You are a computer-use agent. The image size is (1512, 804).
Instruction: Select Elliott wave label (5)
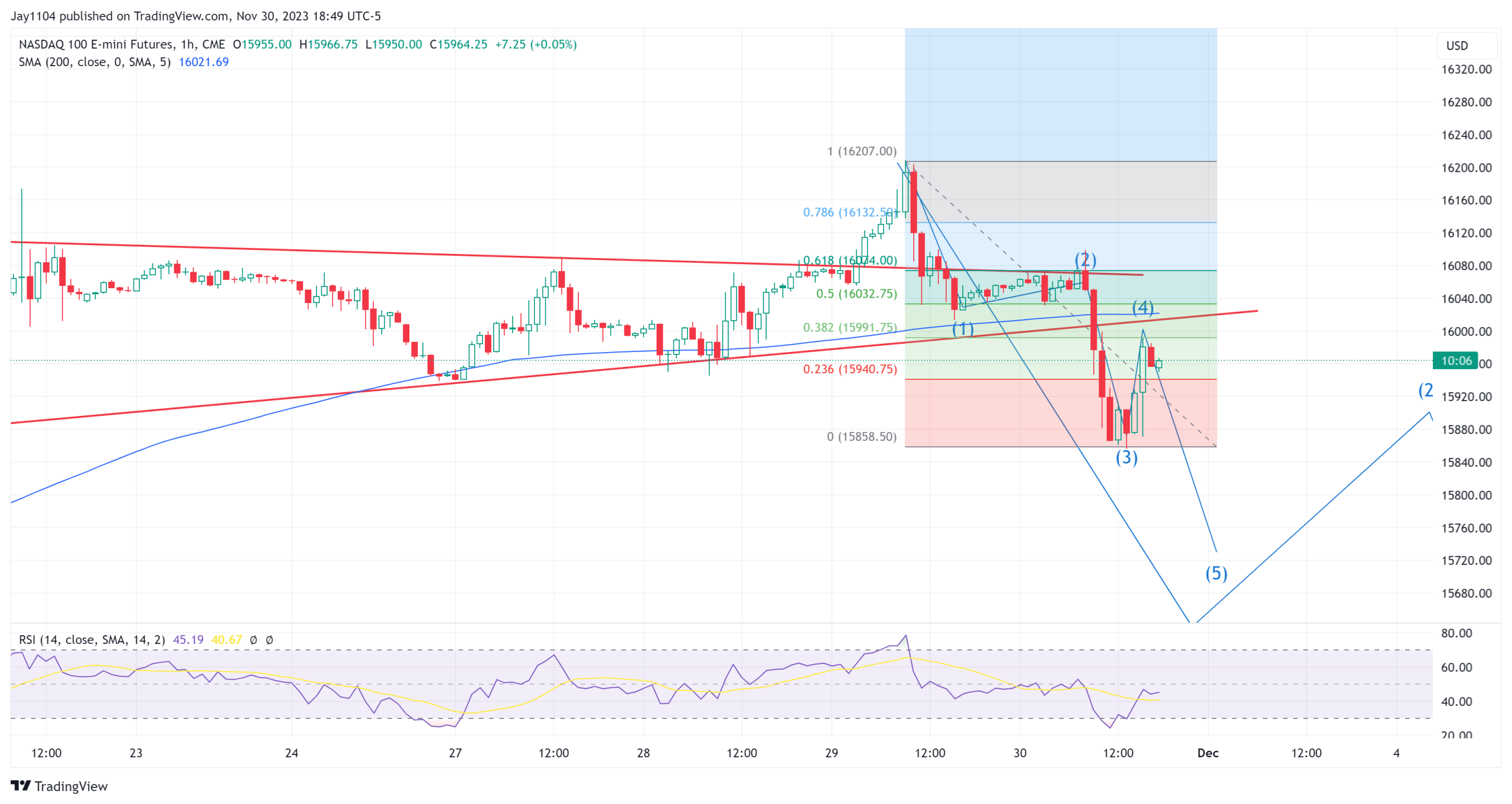click(1216, 574)
